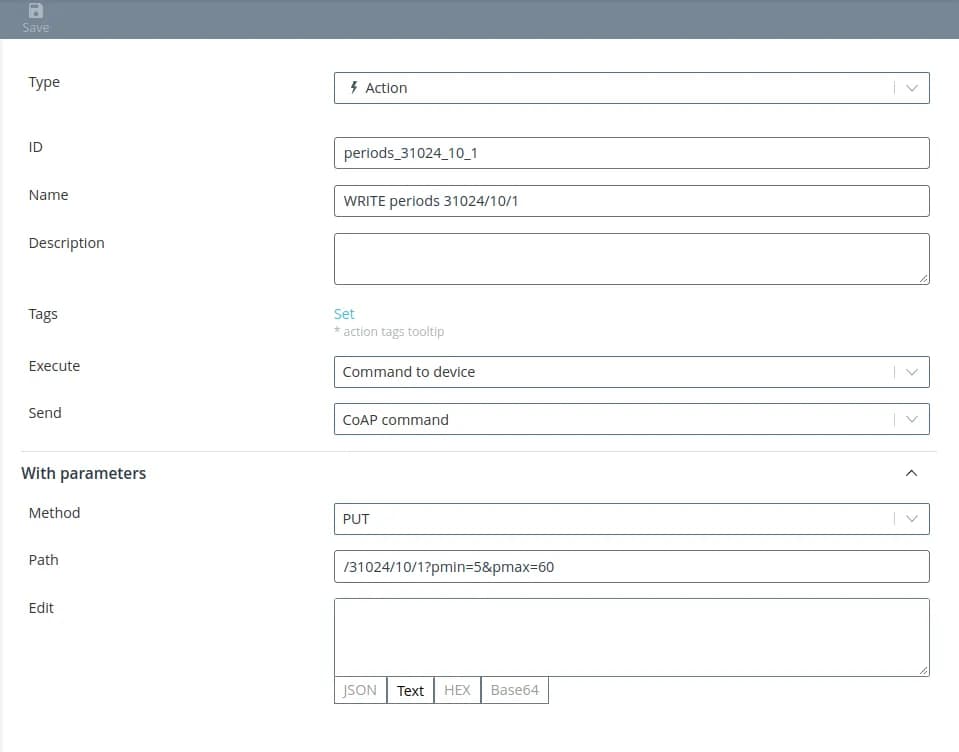Viewport: 959px width, 752px height.
Task: Switch to the JSON tab
Action: 360,691
